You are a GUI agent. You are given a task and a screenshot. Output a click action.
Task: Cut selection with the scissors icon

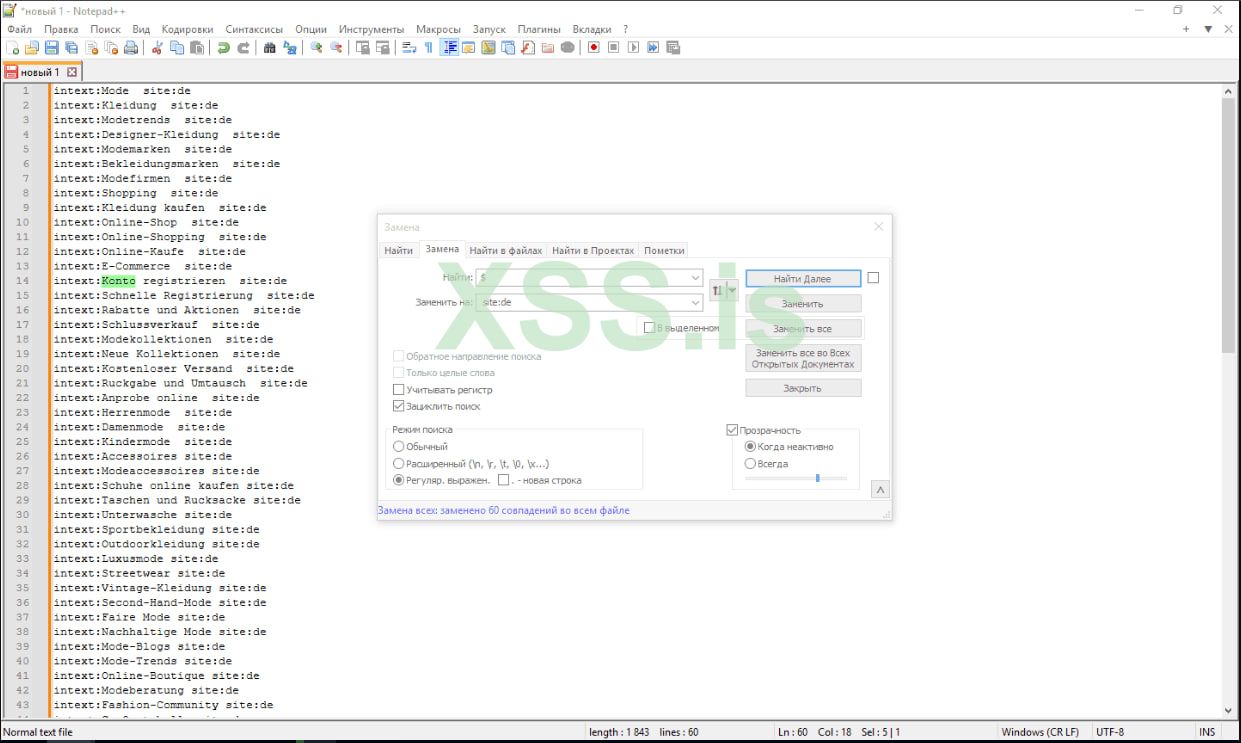pos(157,47)
